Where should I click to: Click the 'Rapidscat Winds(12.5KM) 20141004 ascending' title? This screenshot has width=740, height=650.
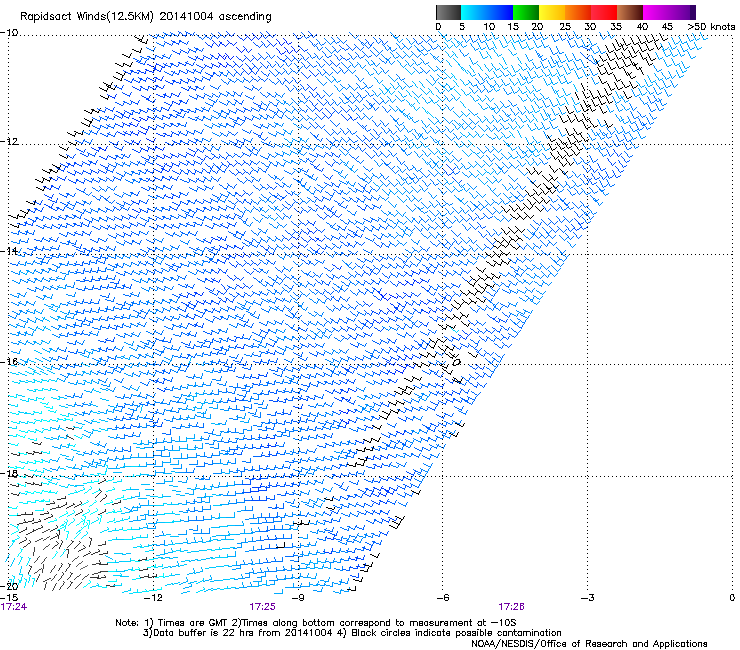146,17
